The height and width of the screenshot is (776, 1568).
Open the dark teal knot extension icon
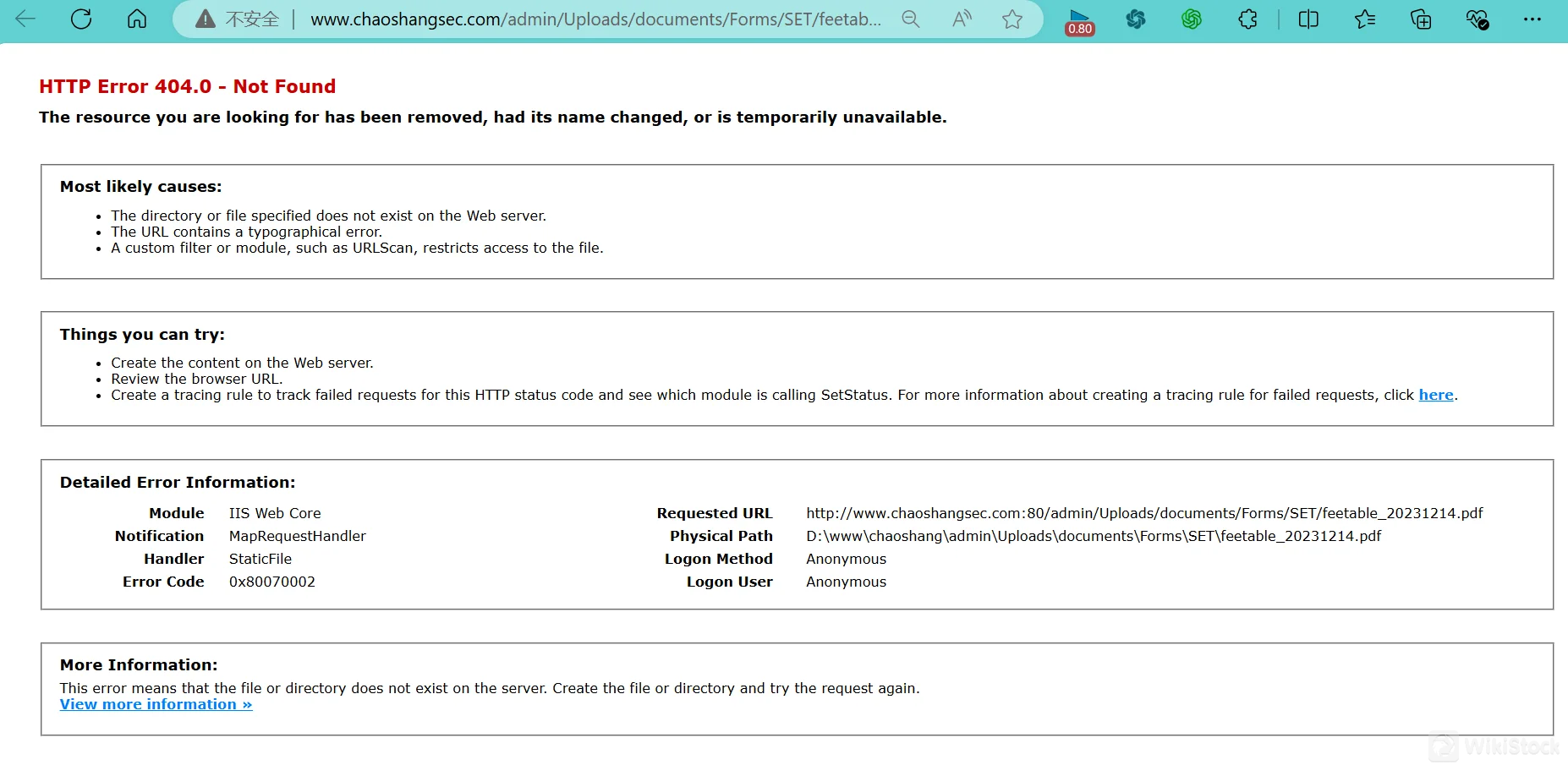(x=1136, y=19)
